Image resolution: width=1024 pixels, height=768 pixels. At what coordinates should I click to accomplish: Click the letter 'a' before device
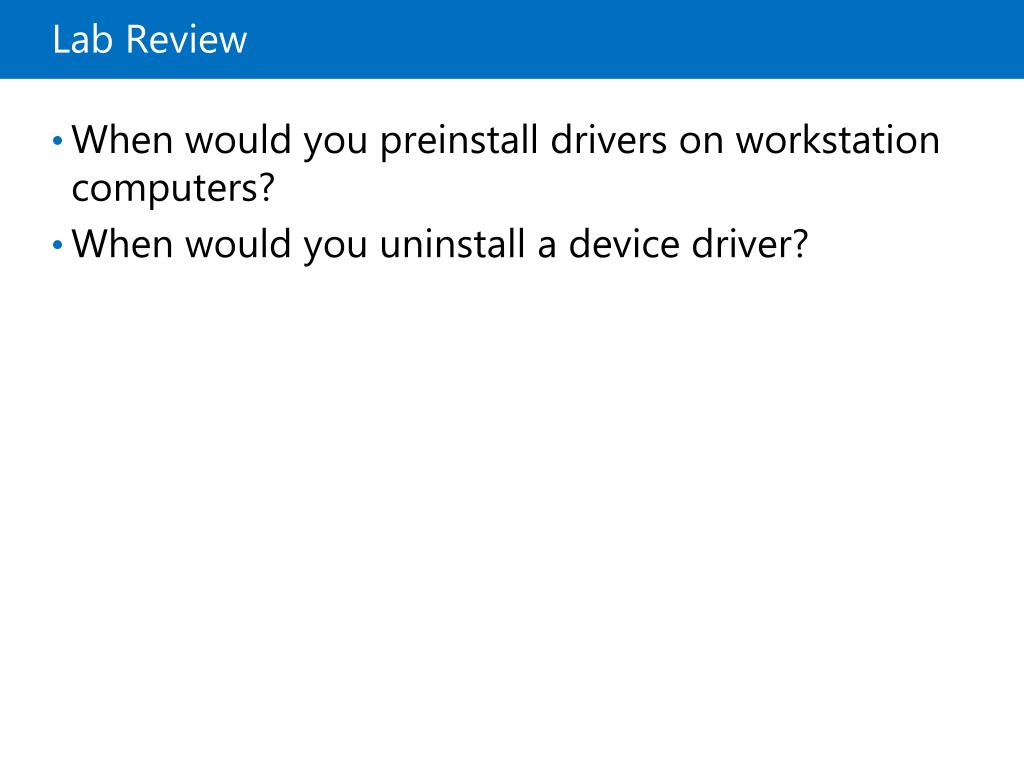(547, 248)
